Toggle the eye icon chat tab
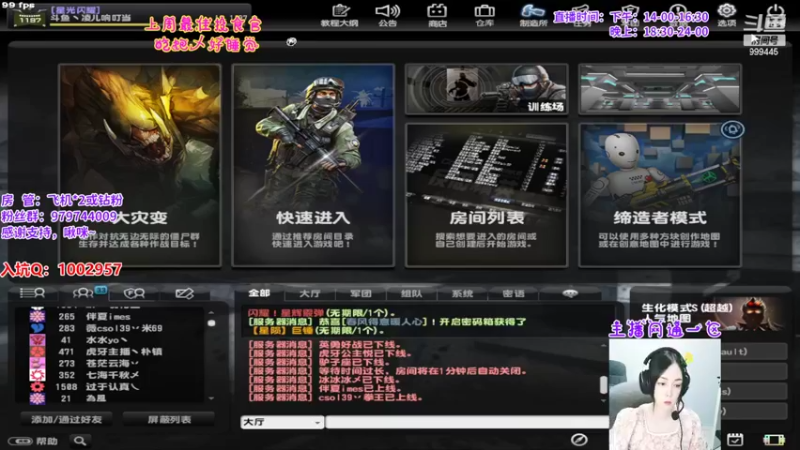 pyautogui.click(x=570, y=293)
